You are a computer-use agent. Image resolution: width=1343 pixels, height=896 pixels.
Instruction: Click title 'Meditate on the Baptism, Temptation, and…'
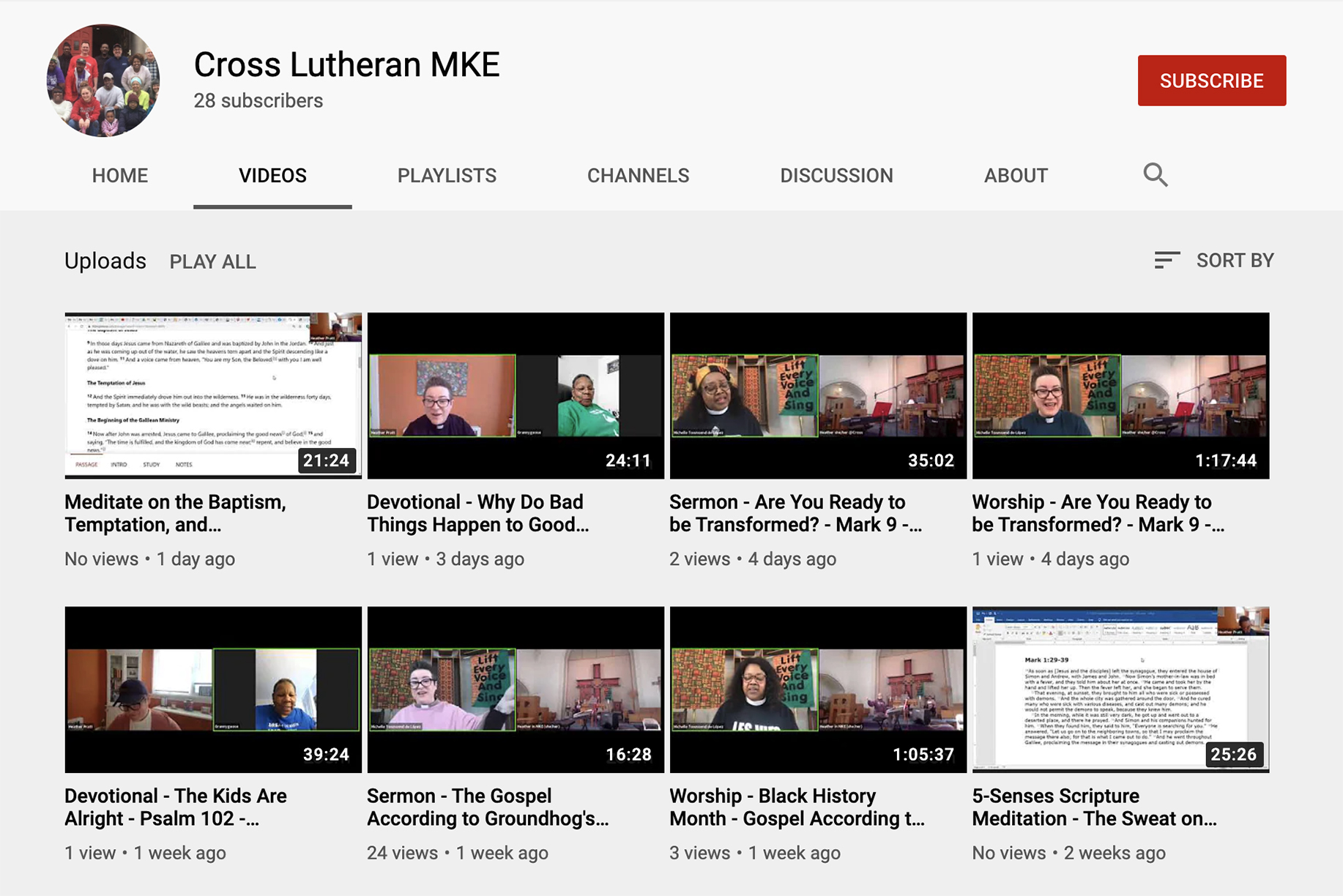coord(175,513)
